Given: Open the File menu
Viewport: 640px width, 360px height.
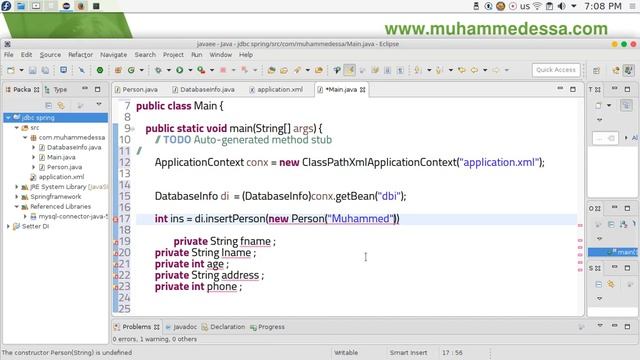Looking at the screenshot, I should [x=9, y=55].
